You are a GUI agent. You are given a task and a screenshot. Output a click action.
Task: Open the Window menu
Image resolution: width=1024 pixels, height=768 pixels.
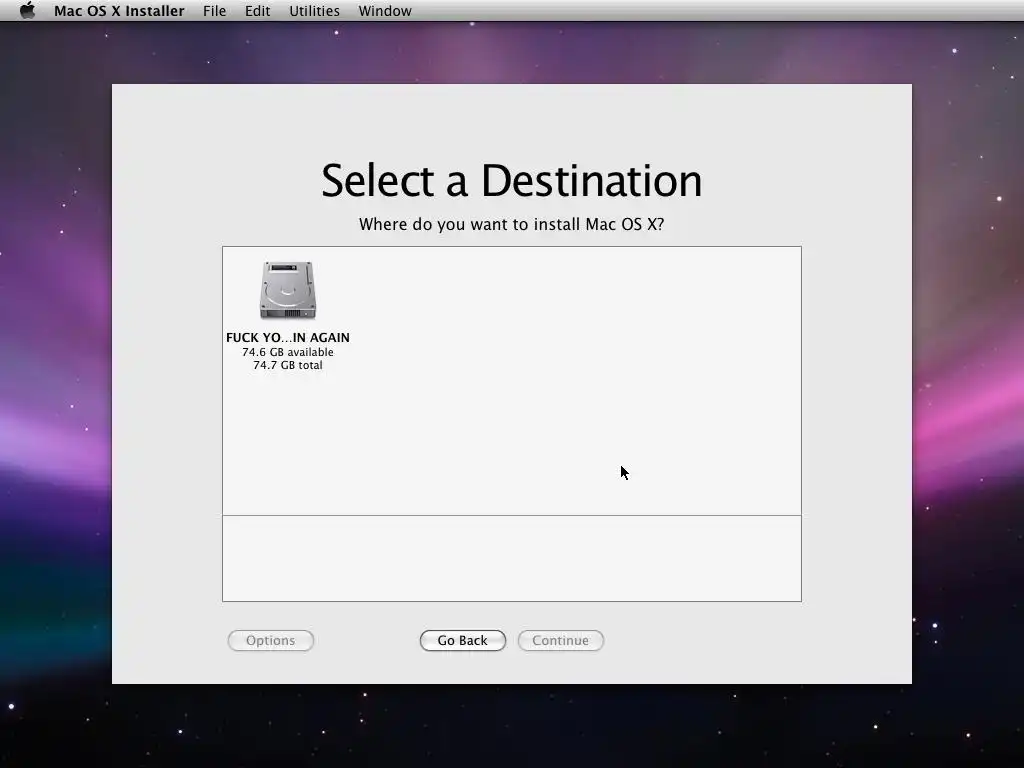385,11
